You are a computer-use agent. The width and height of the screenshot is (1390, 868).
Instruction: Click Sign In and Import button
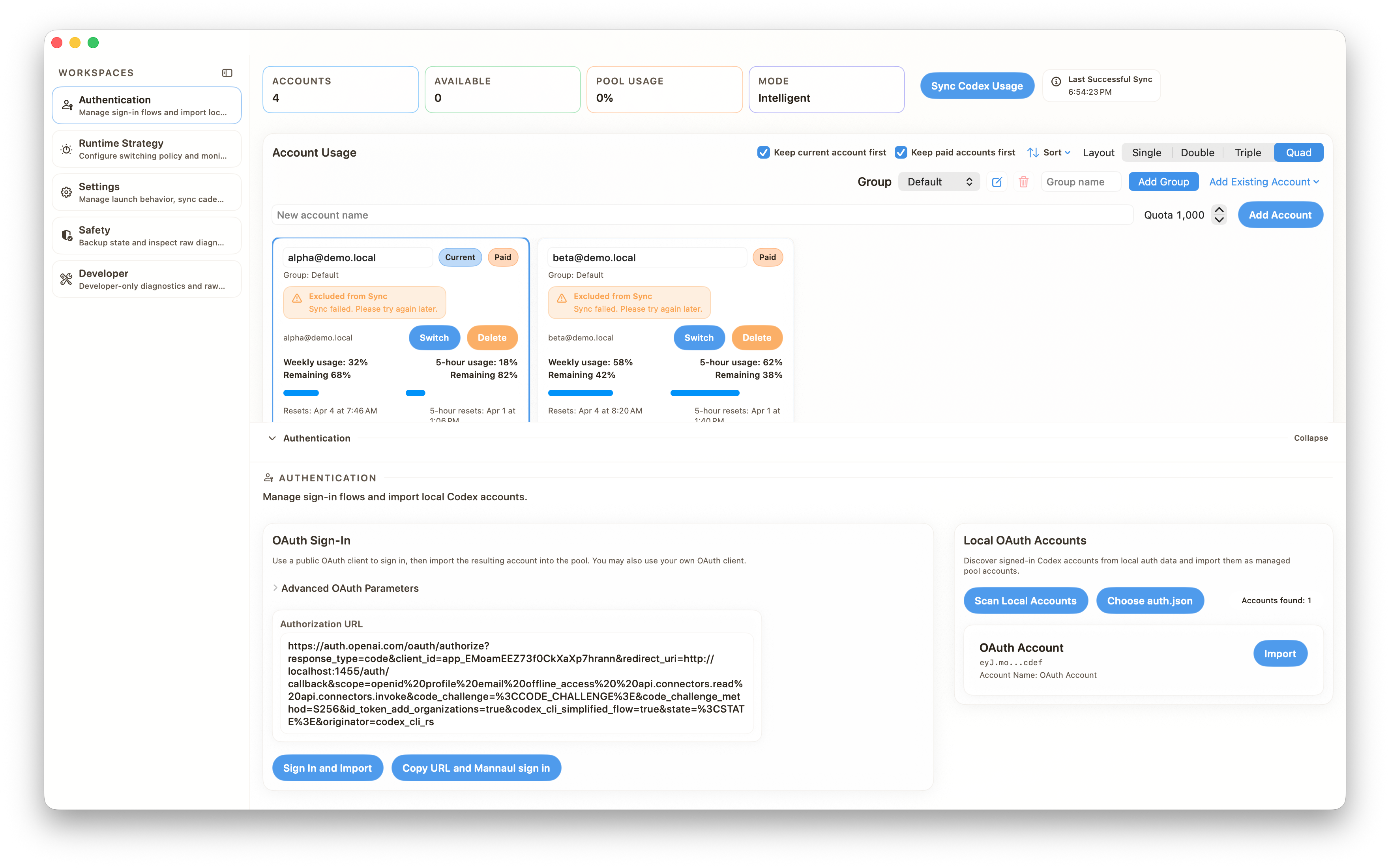(x=327, y=767)
